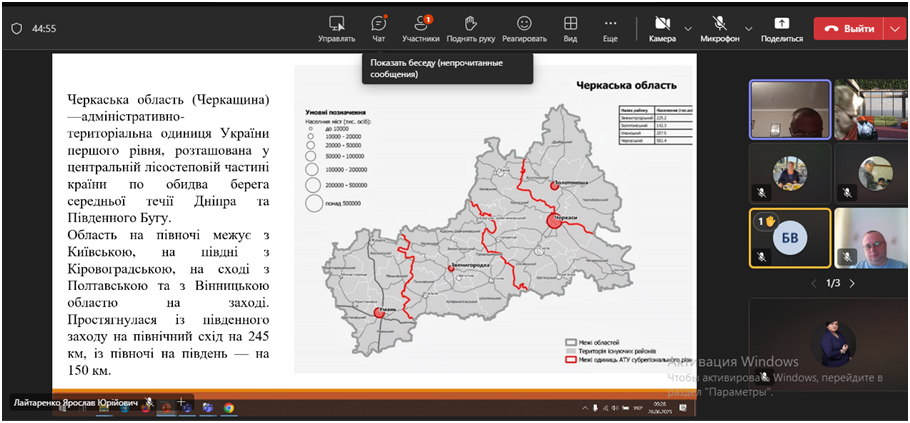Expand the microphone options arrow
This screenshot has width=910, height=423.
pyautogui.click(x=746, y=28)
